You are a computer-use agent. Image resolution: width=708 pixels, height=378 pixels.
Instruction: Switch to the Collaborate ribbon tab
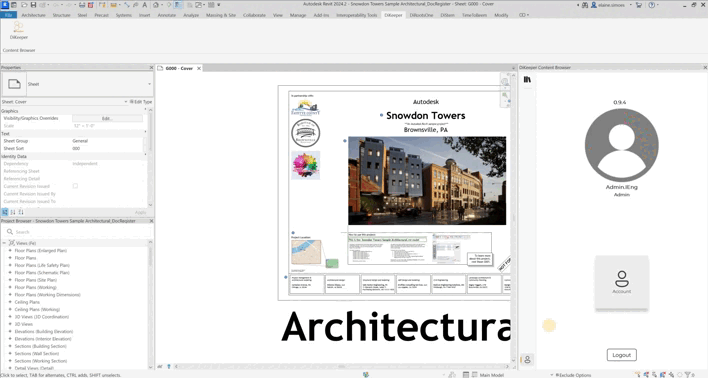[x=254, y=15]
